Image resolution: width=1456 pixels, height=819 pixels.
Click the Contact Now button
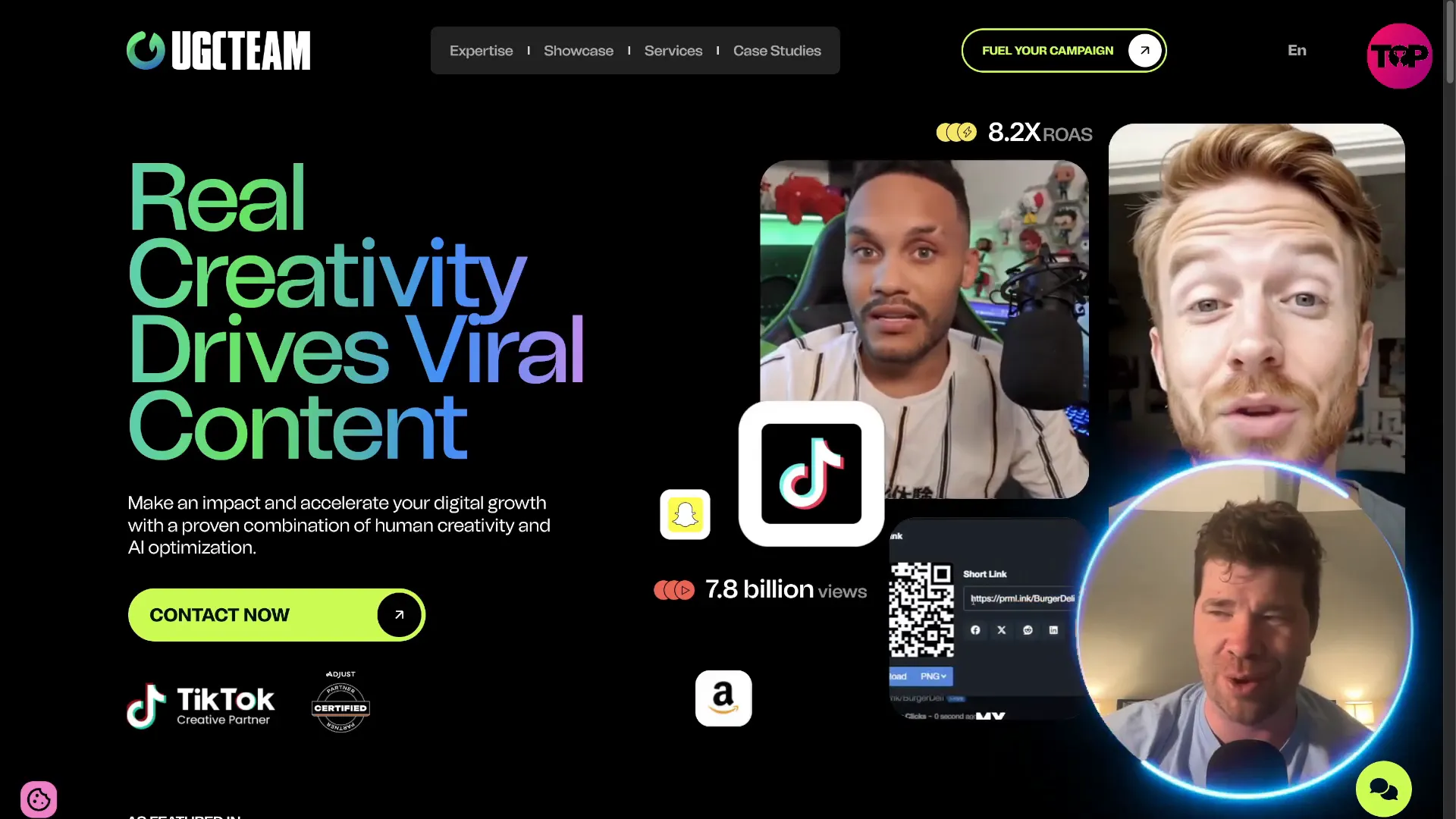click(x=276, y=615)
